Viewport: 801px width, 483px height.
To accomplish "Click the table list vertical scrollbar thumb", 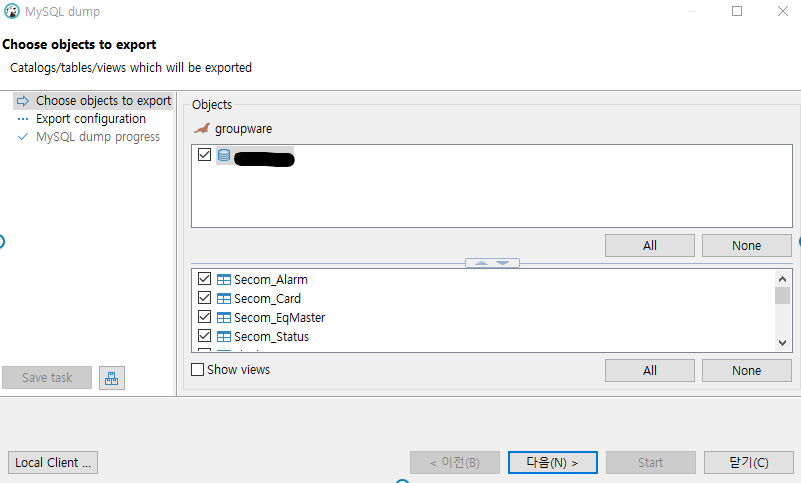I will pyautogui.click(x=782, y=295).
